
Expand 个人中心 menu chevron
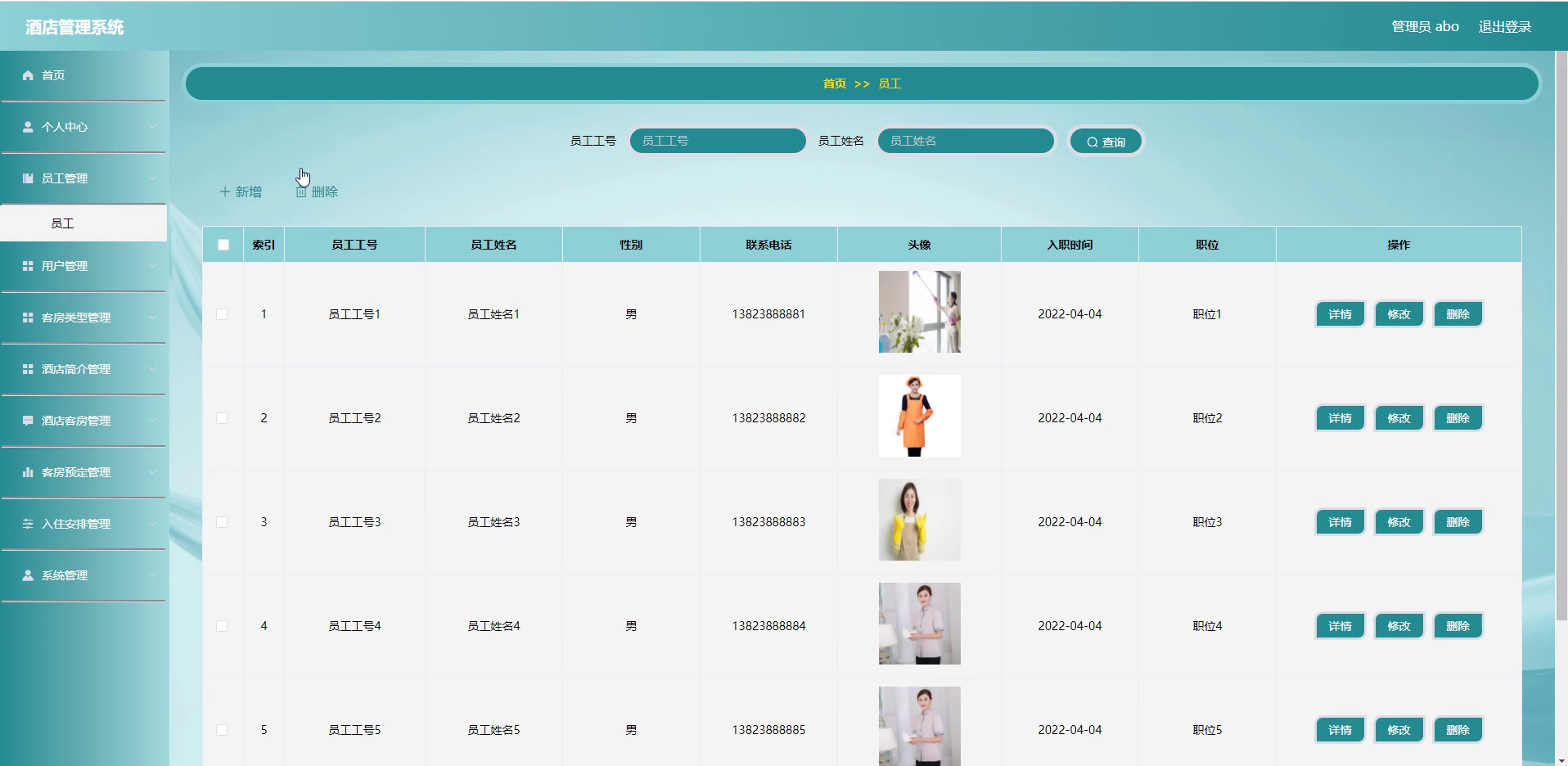tap(152, 127)
